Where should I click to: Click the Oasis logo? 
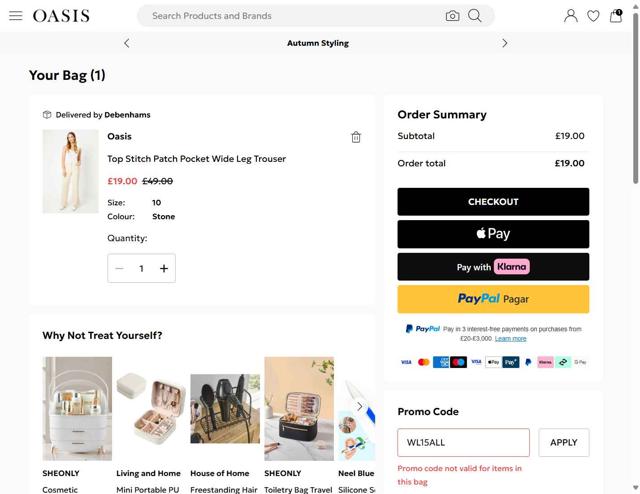pos(61,16)
